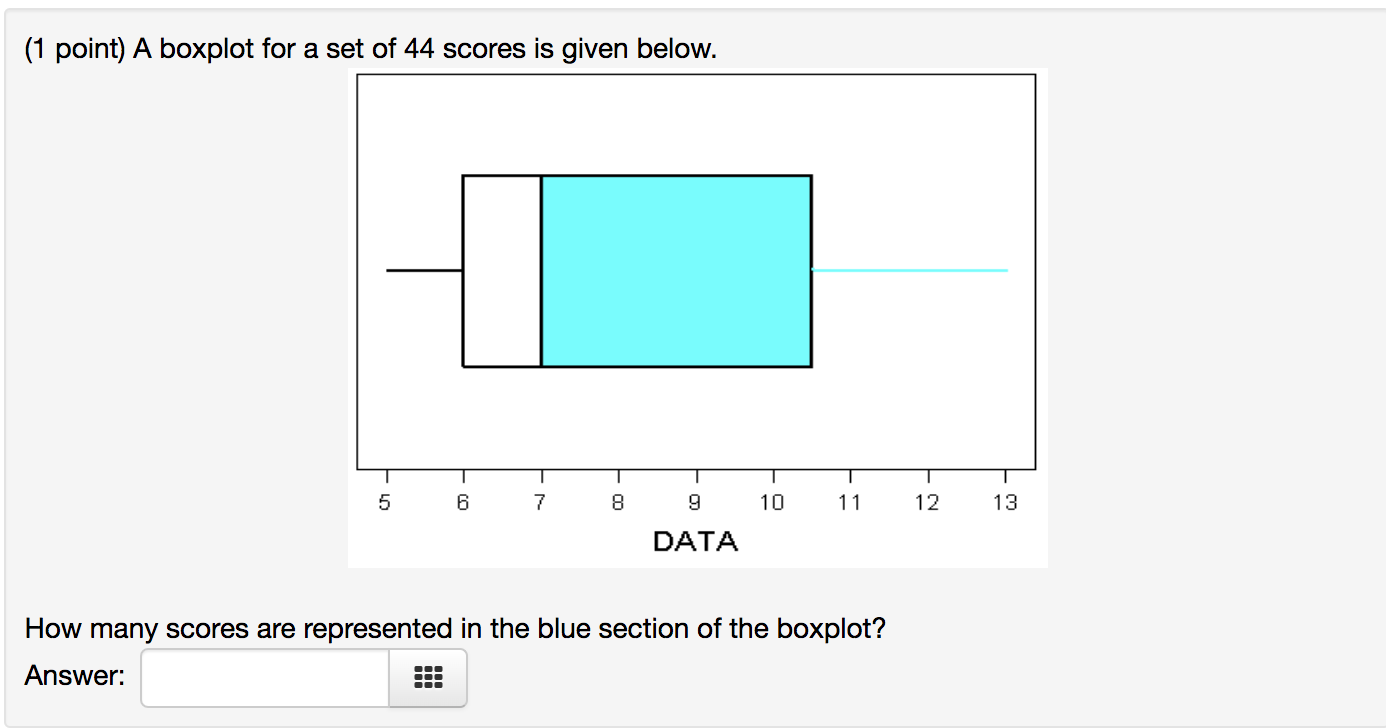Click the median line at 7 on the boxplot
The height and width of the screenshot is (728, 1386).
pos(540,270)
